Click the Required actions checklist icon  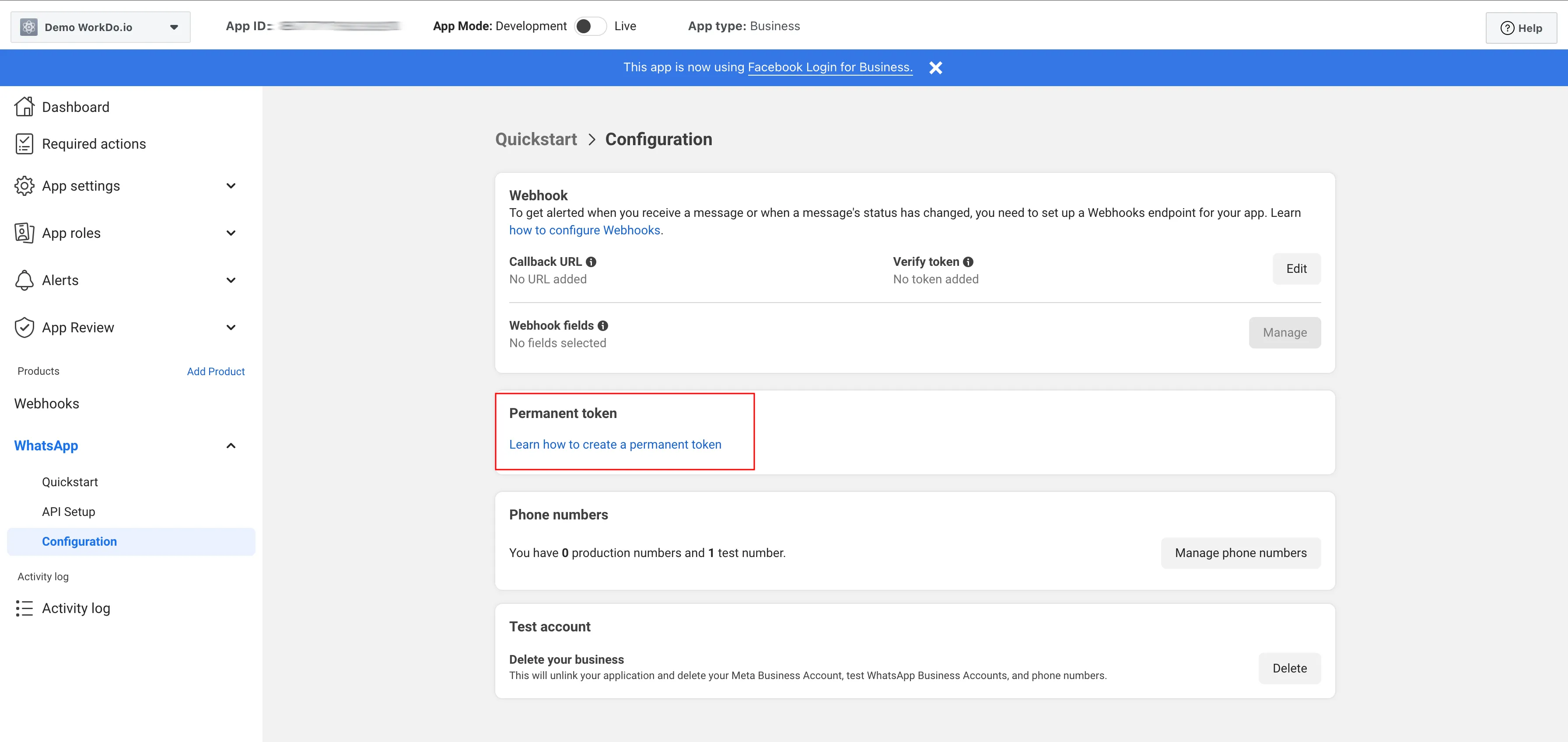tap(24, 144)
